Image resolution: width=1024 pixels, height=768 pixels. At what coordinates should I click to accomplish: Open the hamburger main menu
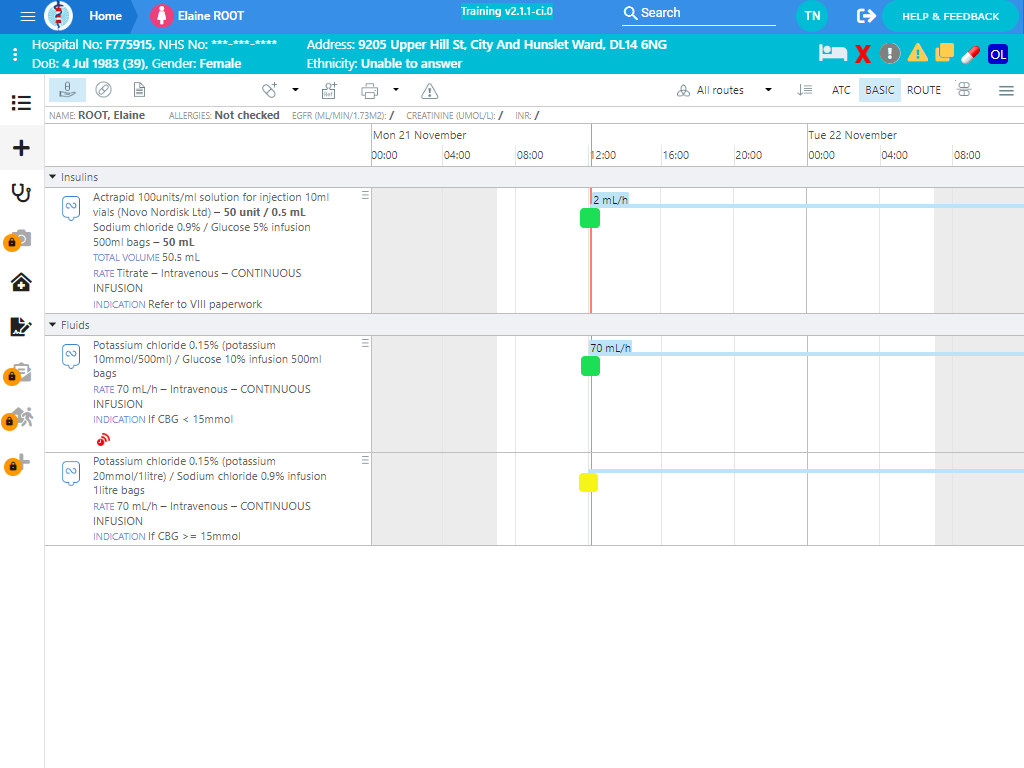coord(27,16)
